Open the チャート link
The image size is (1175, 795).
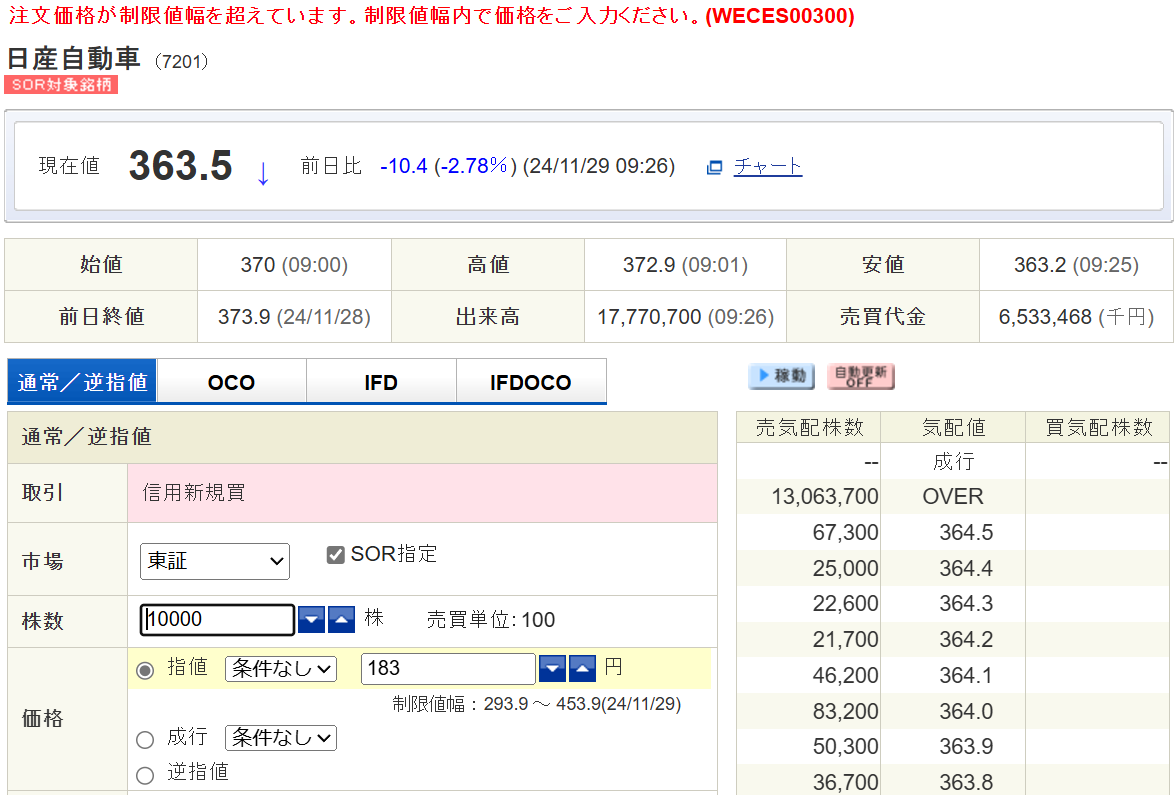[767, 166]
